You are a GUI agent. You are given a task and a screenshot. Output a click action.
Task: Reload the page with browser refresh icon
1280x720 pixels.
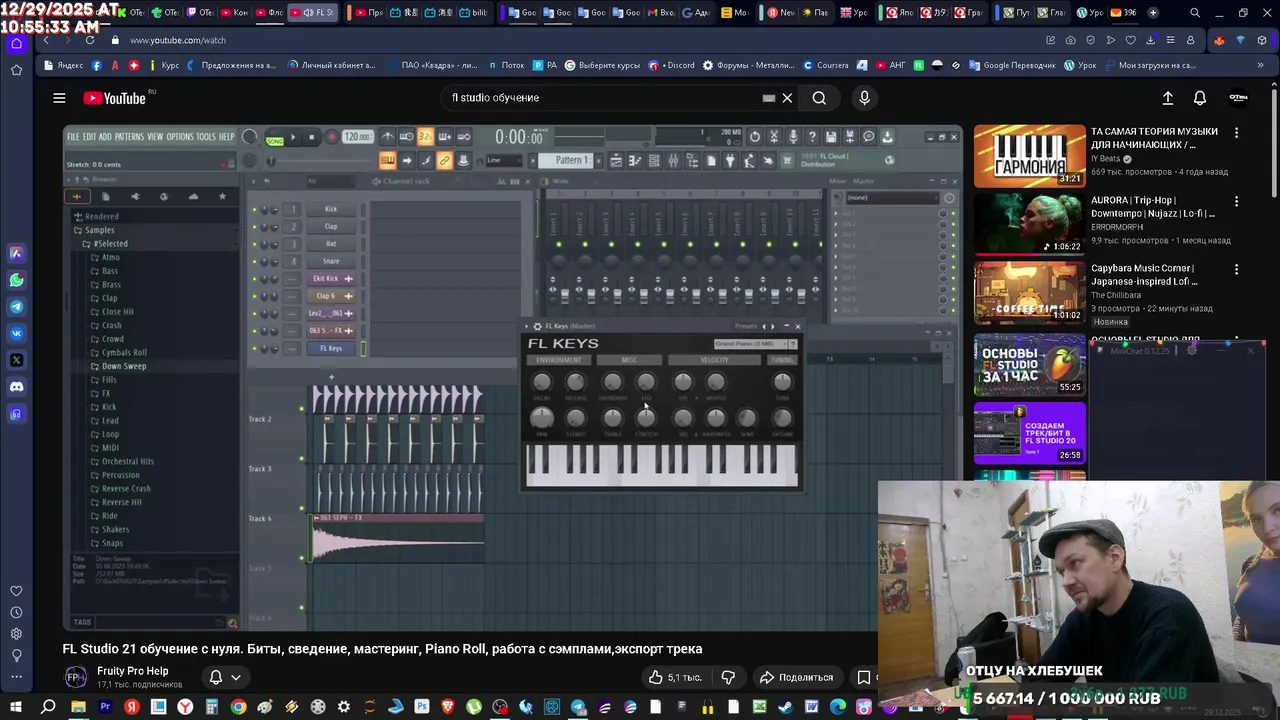click(x=90, y=40)
